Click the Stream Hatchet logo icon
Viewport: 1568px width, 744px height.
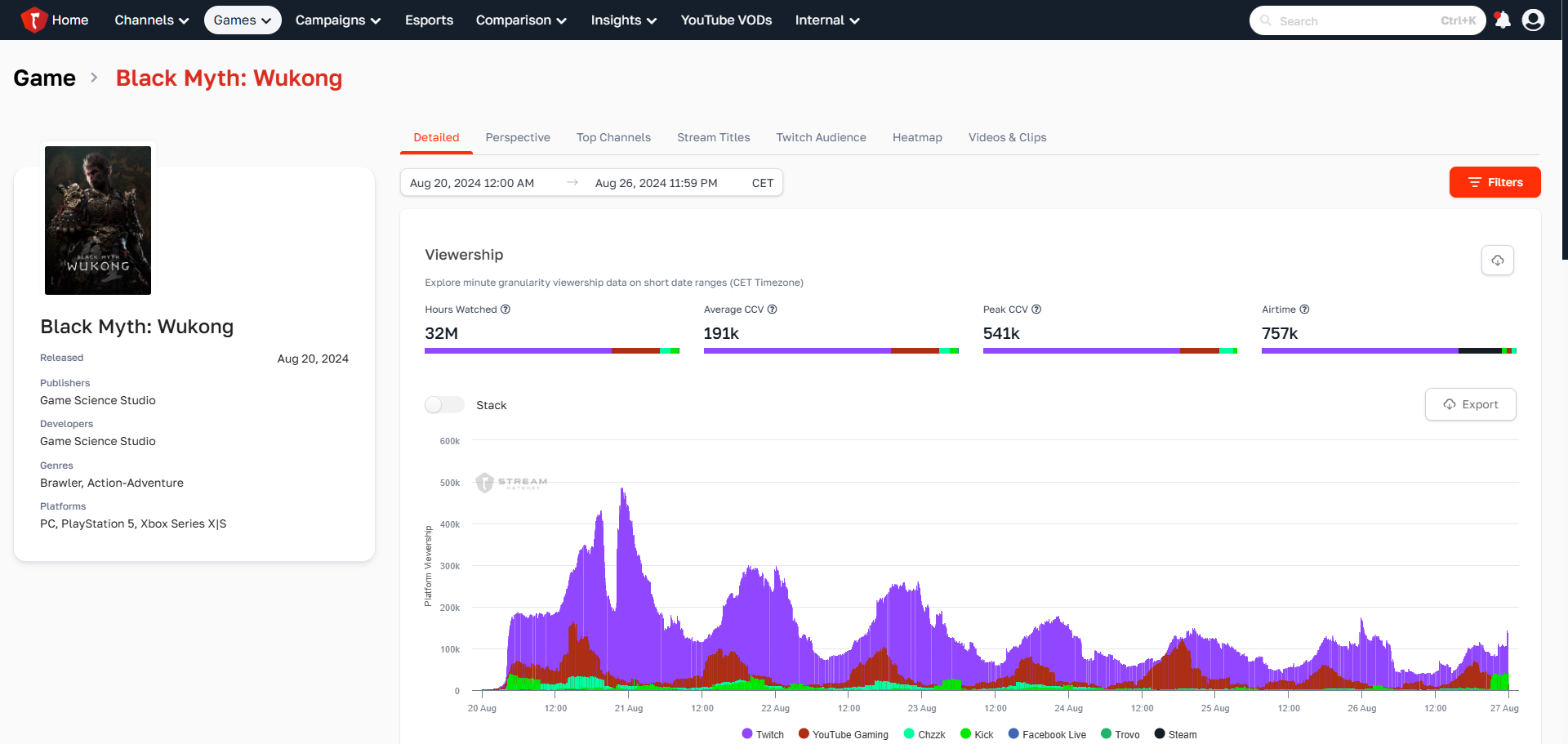pos(33,20)
